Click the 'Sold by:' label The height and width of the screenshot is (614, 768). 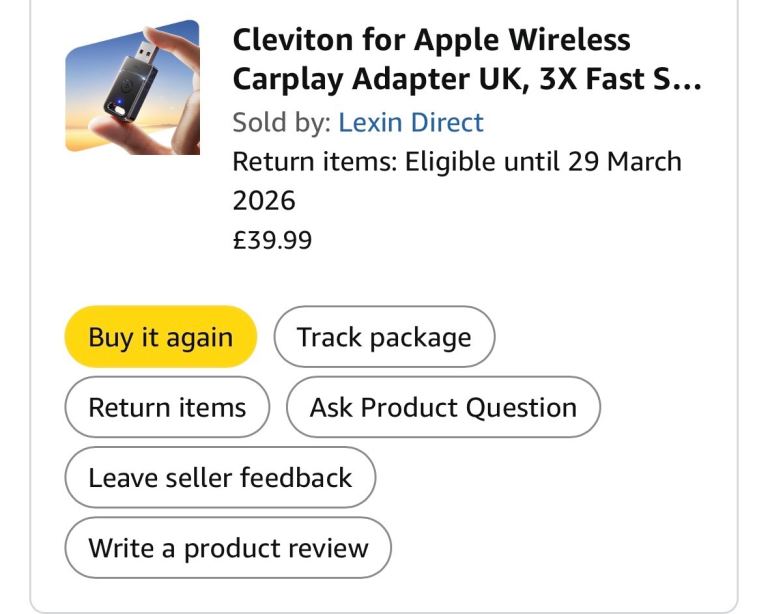coord(282,122)
